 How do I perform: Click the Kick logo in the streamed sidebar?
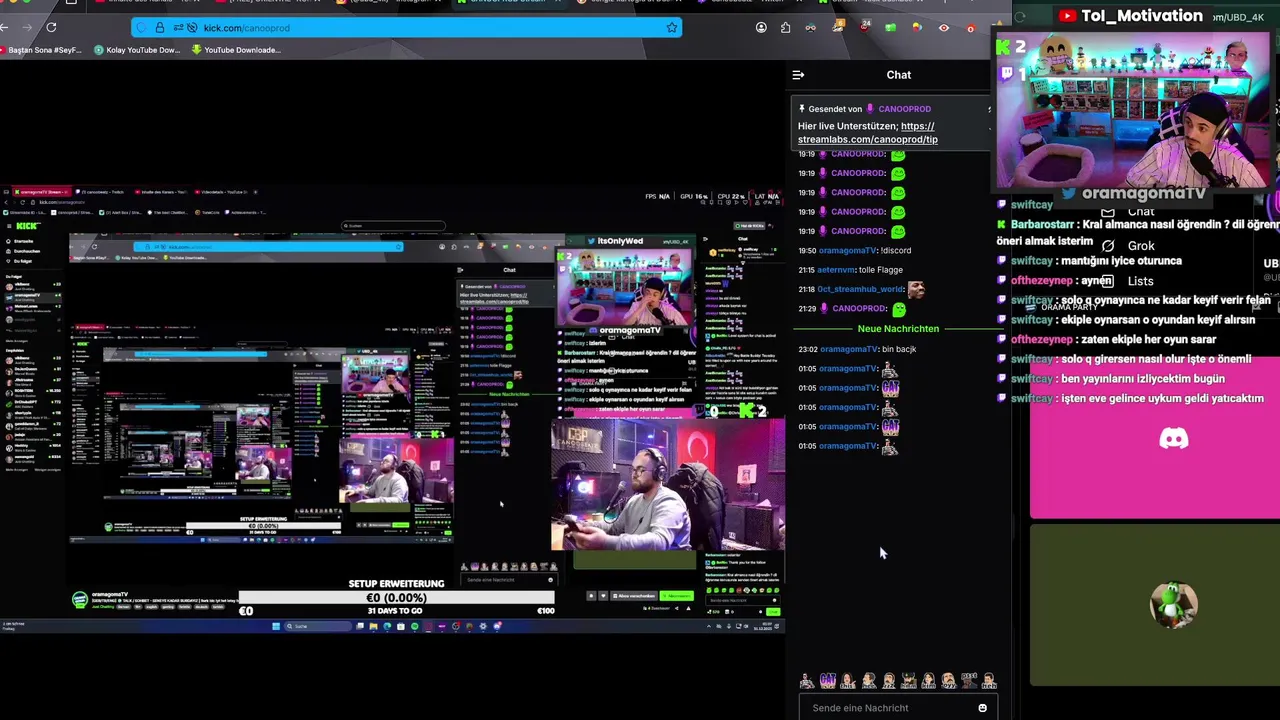point(28,227)
